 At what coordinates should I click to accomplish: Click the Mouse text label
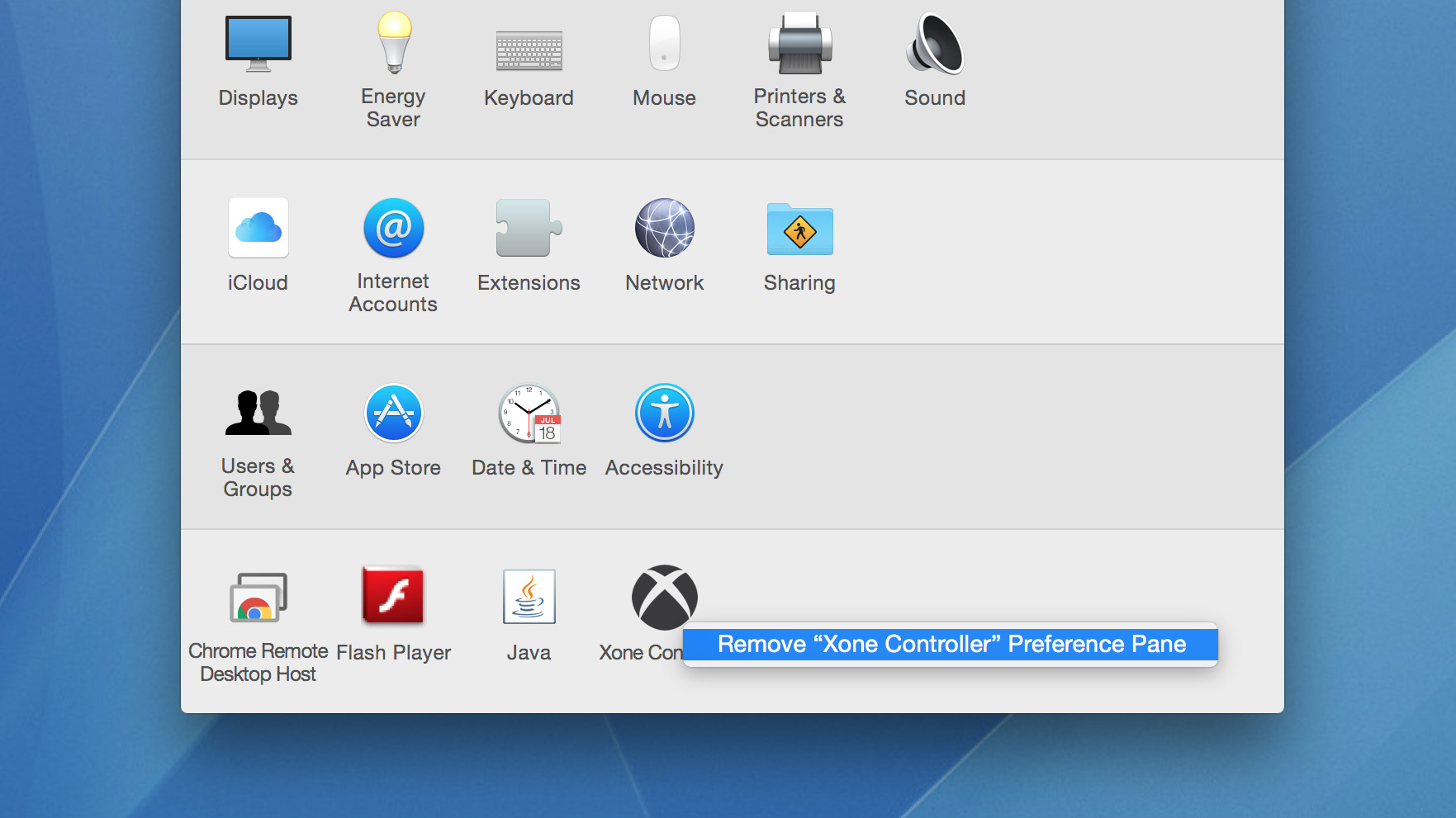click(664, 97)
